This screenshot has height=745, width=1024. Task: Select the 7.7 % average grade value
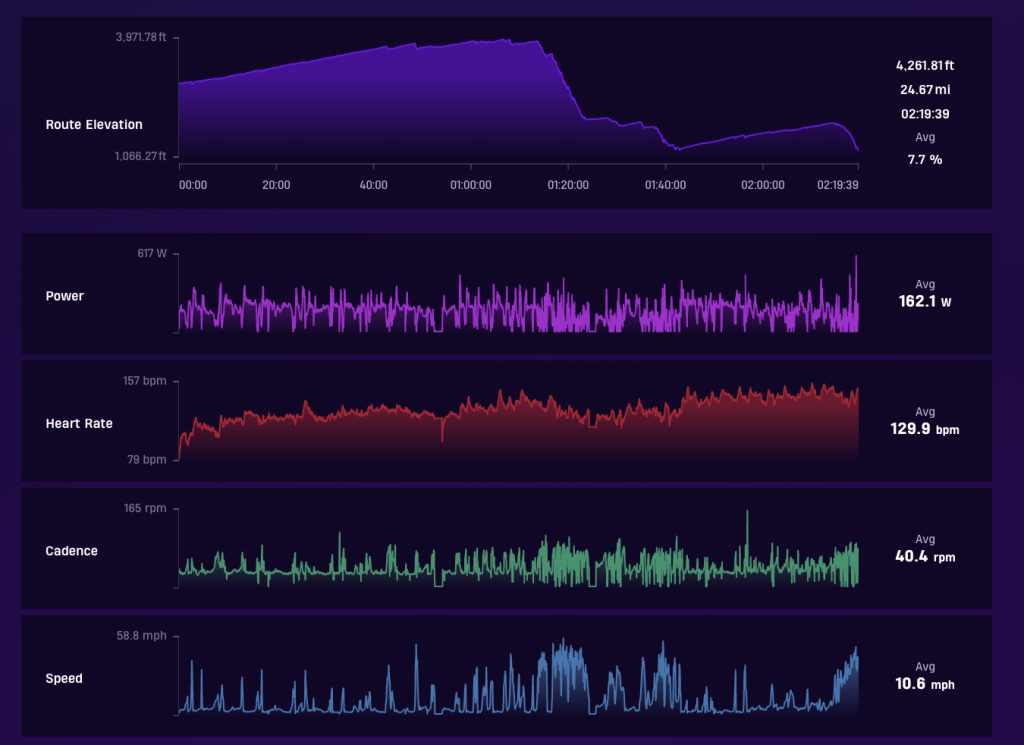click(x=925, y=159)
